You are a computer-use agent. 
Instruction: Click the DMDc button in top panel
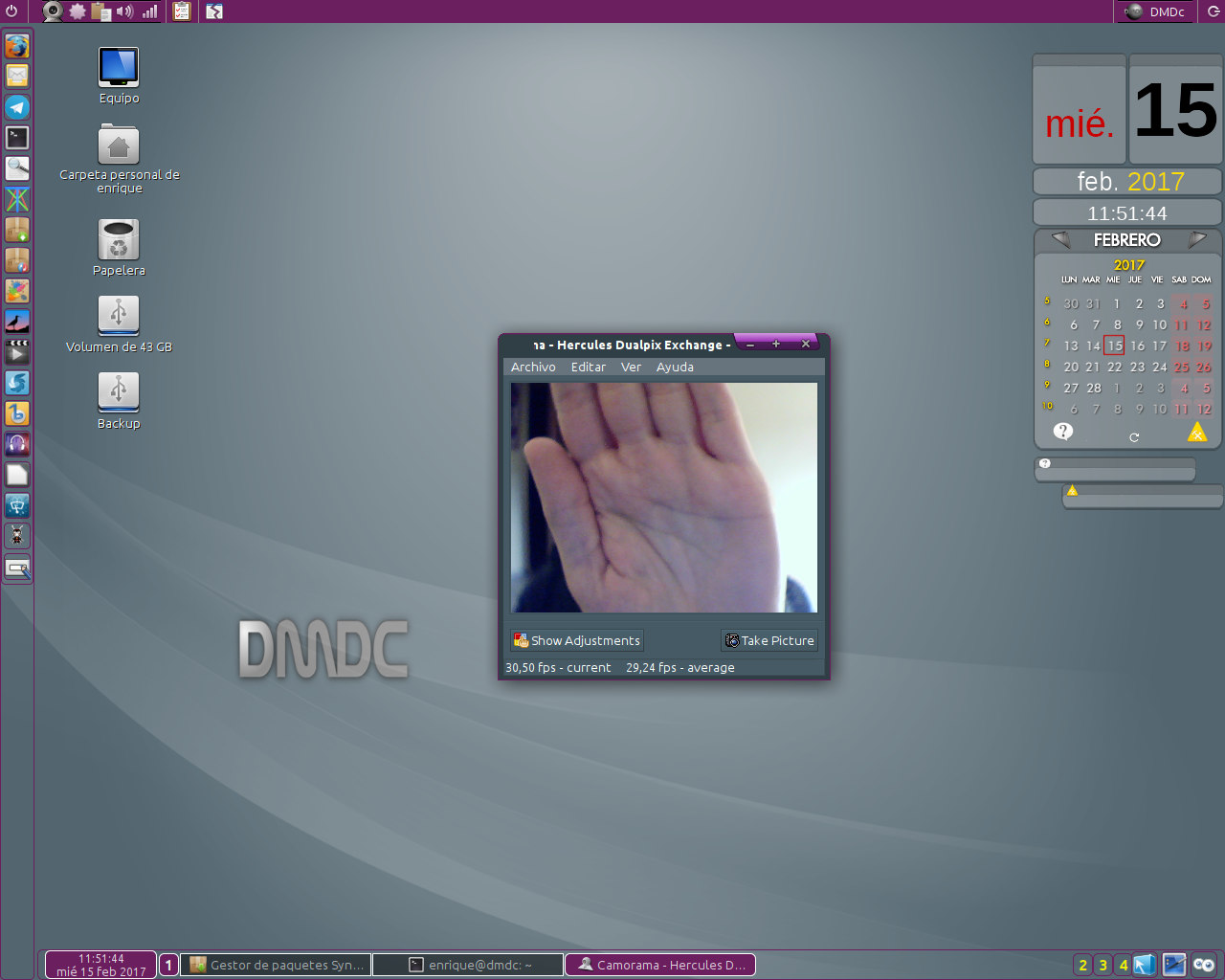1155,11
